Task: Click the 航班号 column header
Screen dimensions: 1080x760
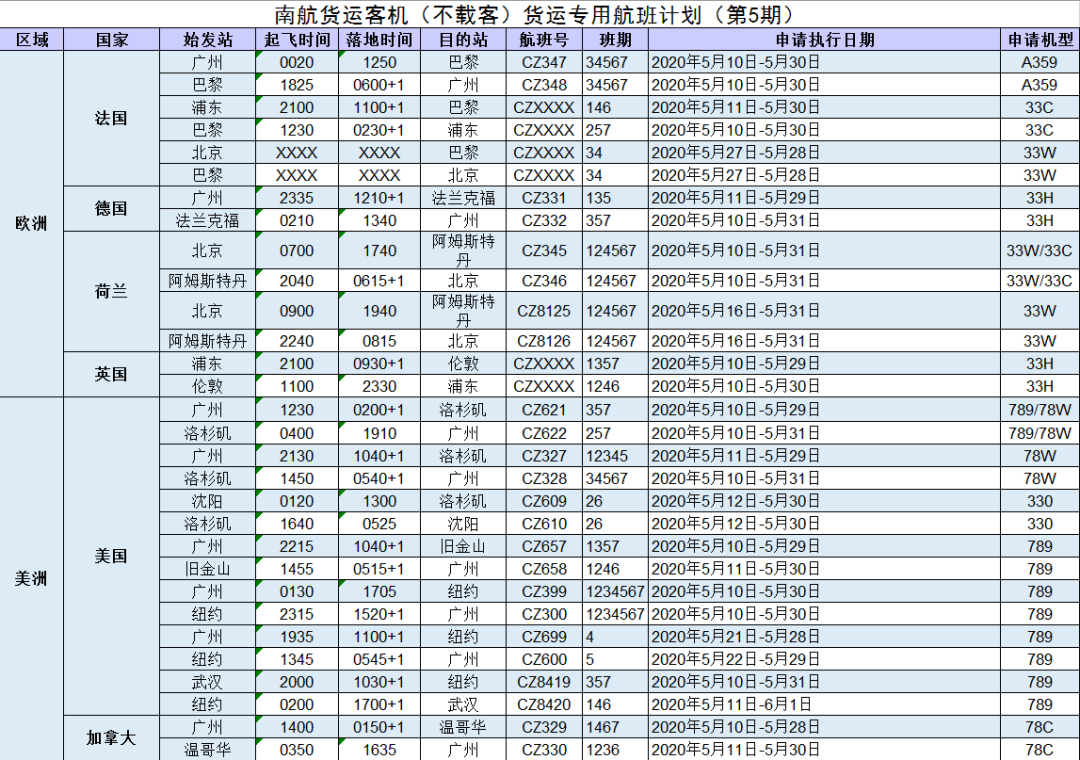Action: tap(544, 40)
